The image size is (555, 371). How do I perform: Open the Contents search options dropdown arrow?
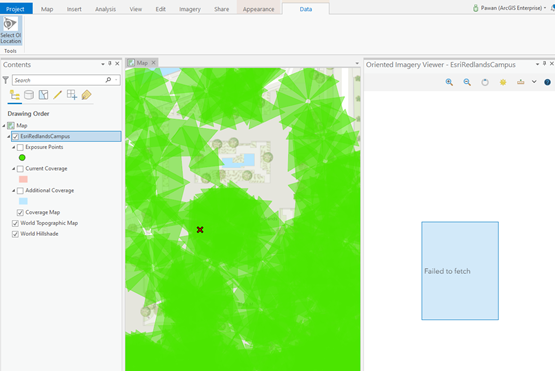pyautogui.click(x=116, y=80)
